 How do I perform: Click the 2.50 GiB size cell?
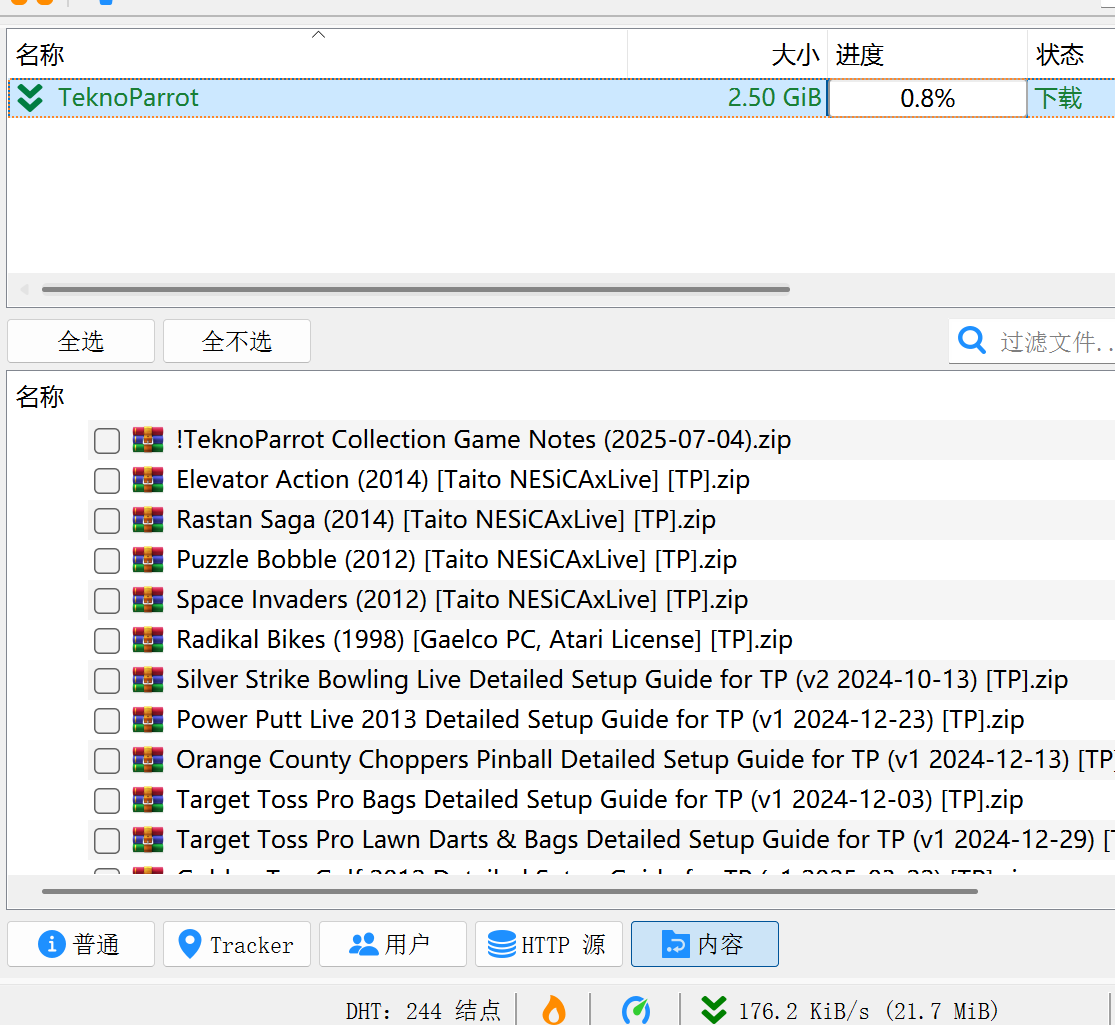coord(774,97)
